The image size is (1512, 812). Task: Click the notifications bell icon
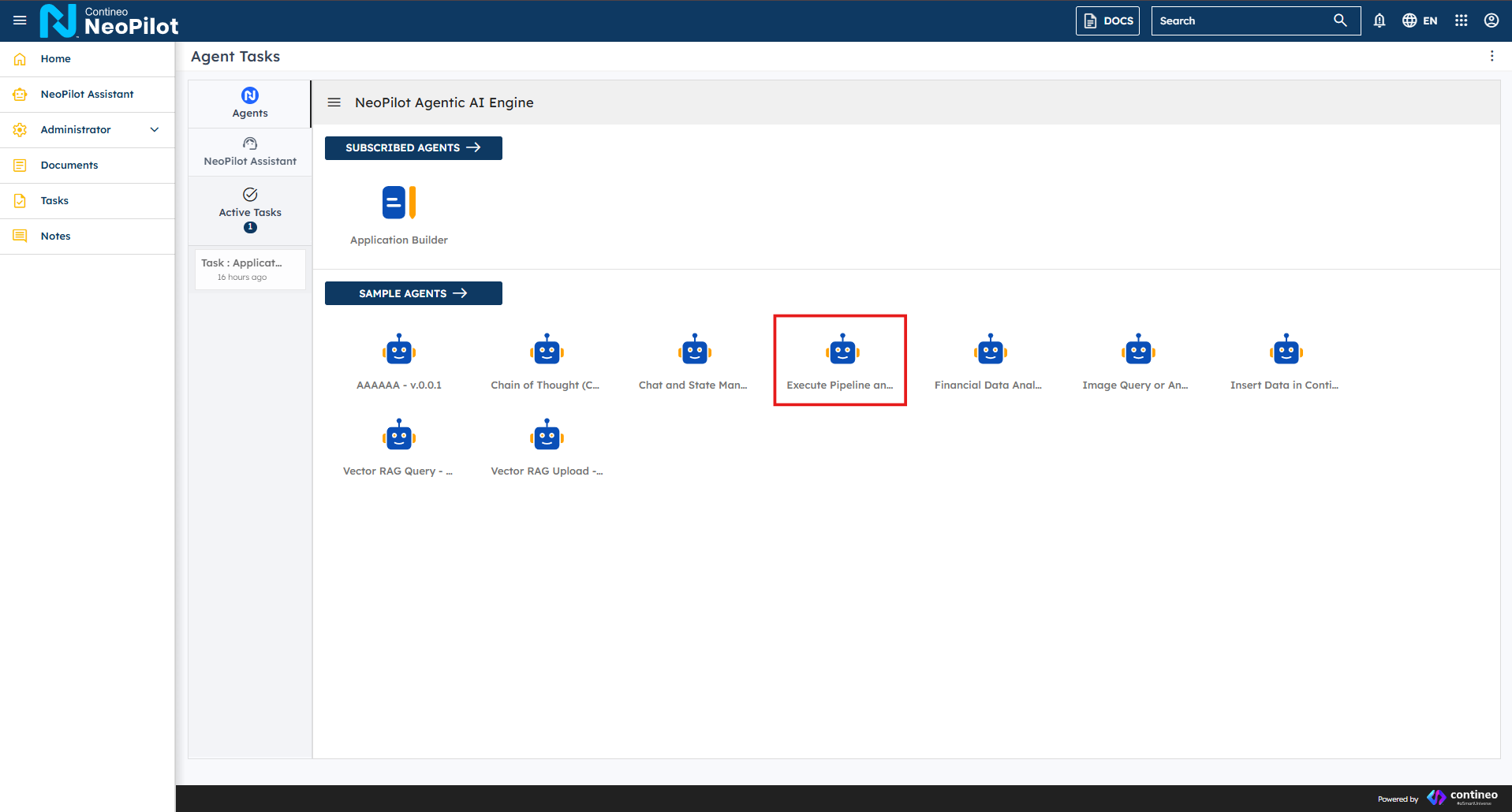tap(1379, 20)
